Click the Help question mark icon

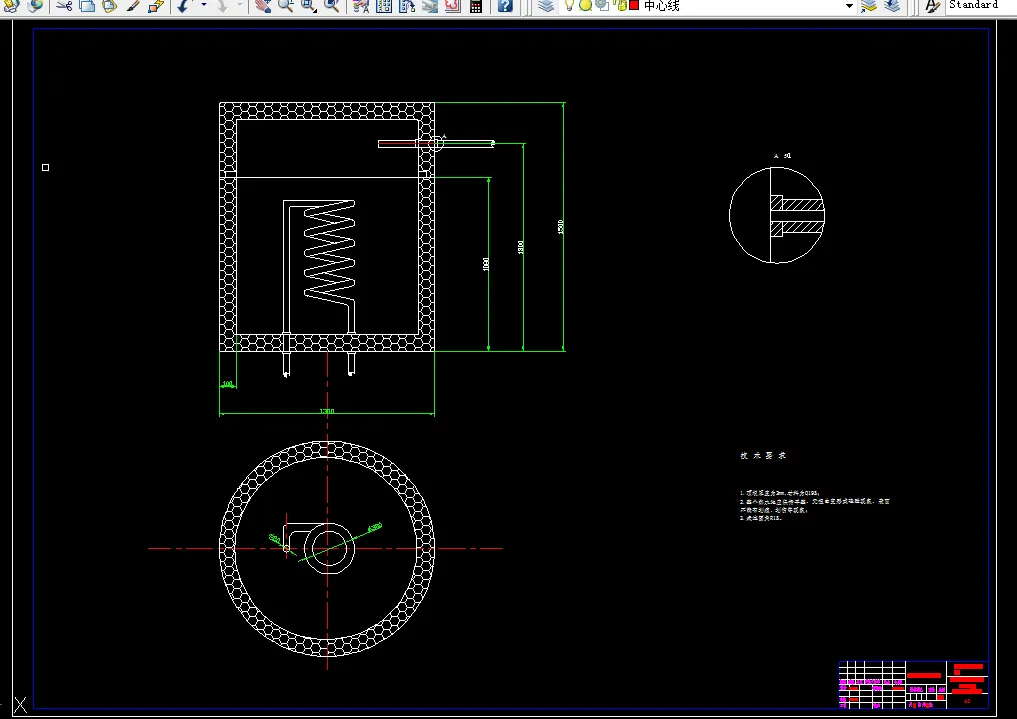coord(505,5)
